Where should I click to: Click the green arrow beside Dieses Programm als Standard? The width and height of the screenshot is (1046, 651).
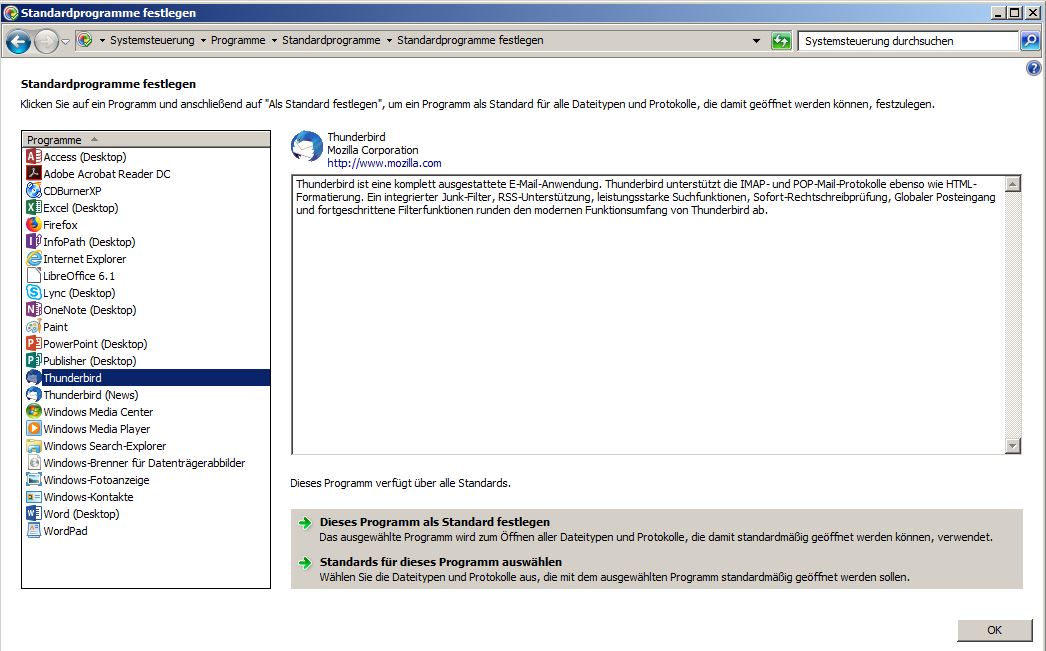305,523
